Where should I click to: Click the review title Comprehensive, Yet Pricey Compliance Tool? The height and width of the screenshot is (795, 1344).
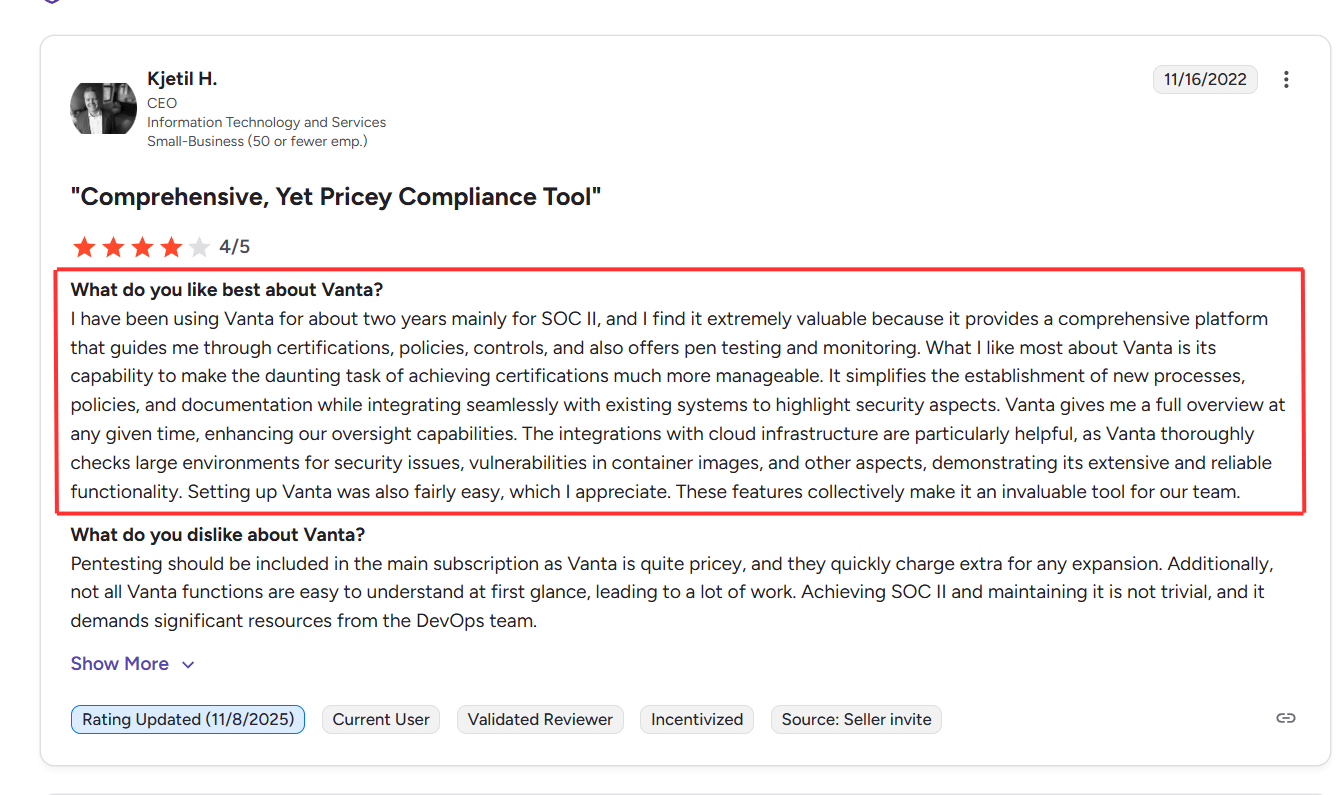[335, 196]
